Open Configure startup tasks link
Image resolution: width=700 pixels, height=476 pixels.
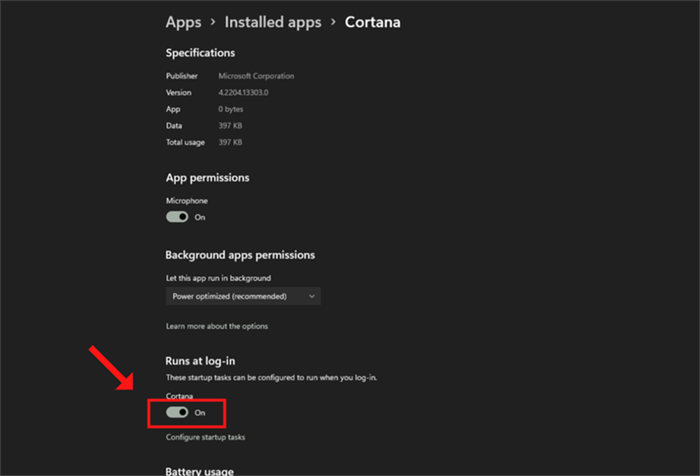(x=205, y=437)
